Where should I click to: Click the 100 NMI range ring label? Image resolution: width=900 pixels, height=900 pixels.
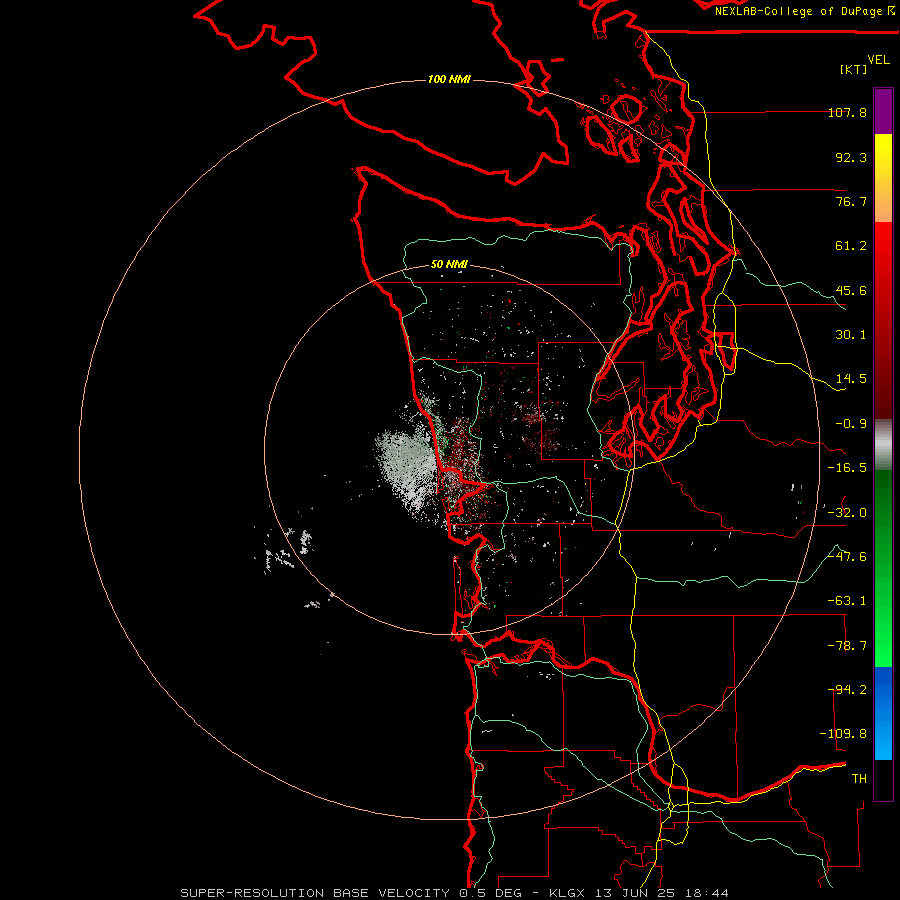coord(449,79)
